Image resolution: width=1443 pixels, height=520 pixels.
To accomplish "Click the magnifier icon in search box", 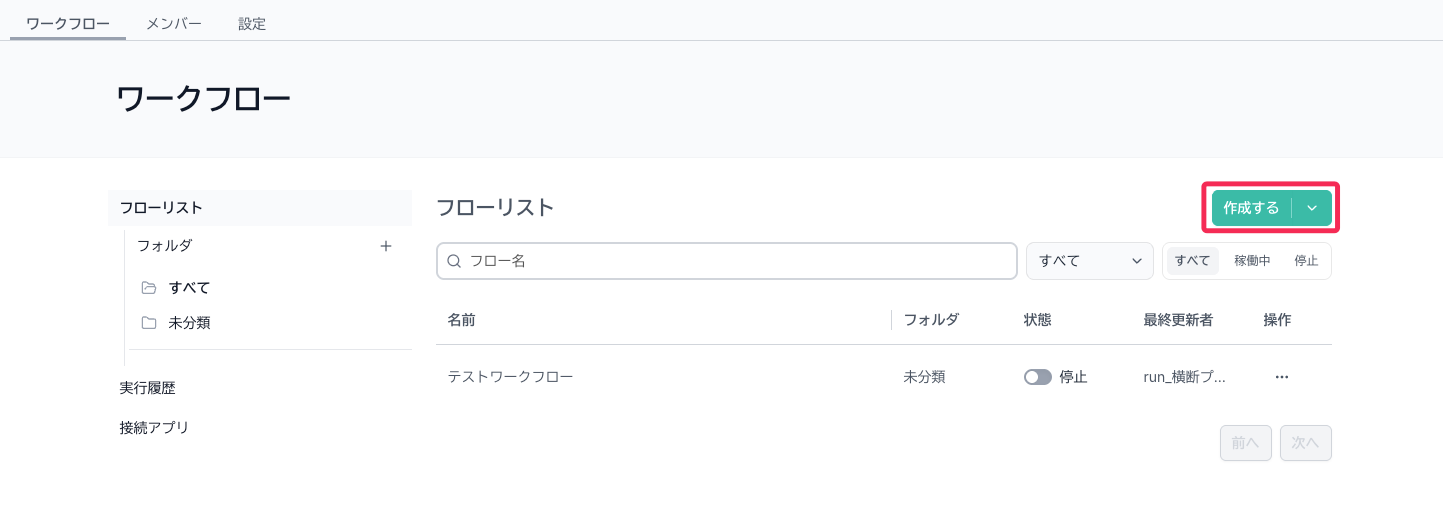I will [x=454, y=261].
